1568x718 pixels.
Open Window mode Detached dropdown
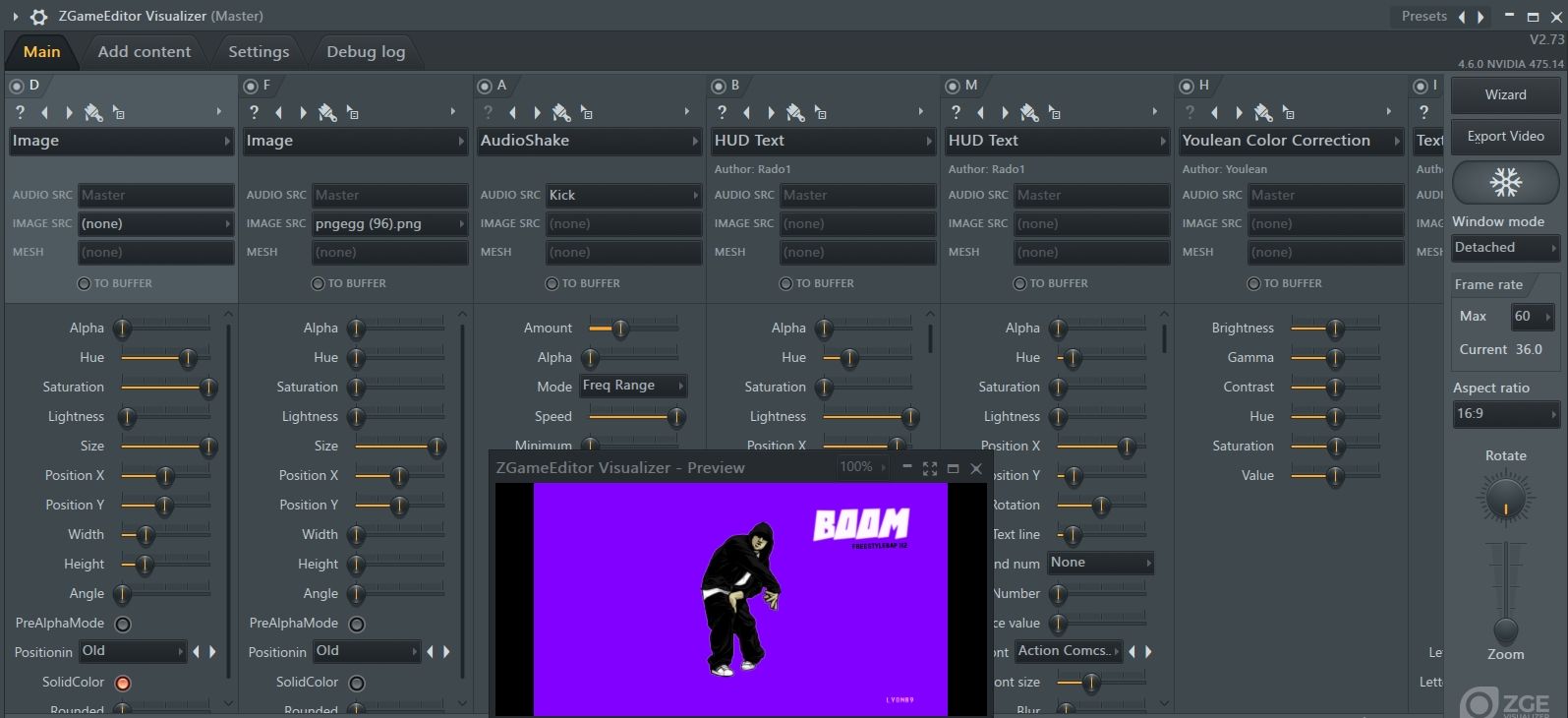(x=1505, y=248)
